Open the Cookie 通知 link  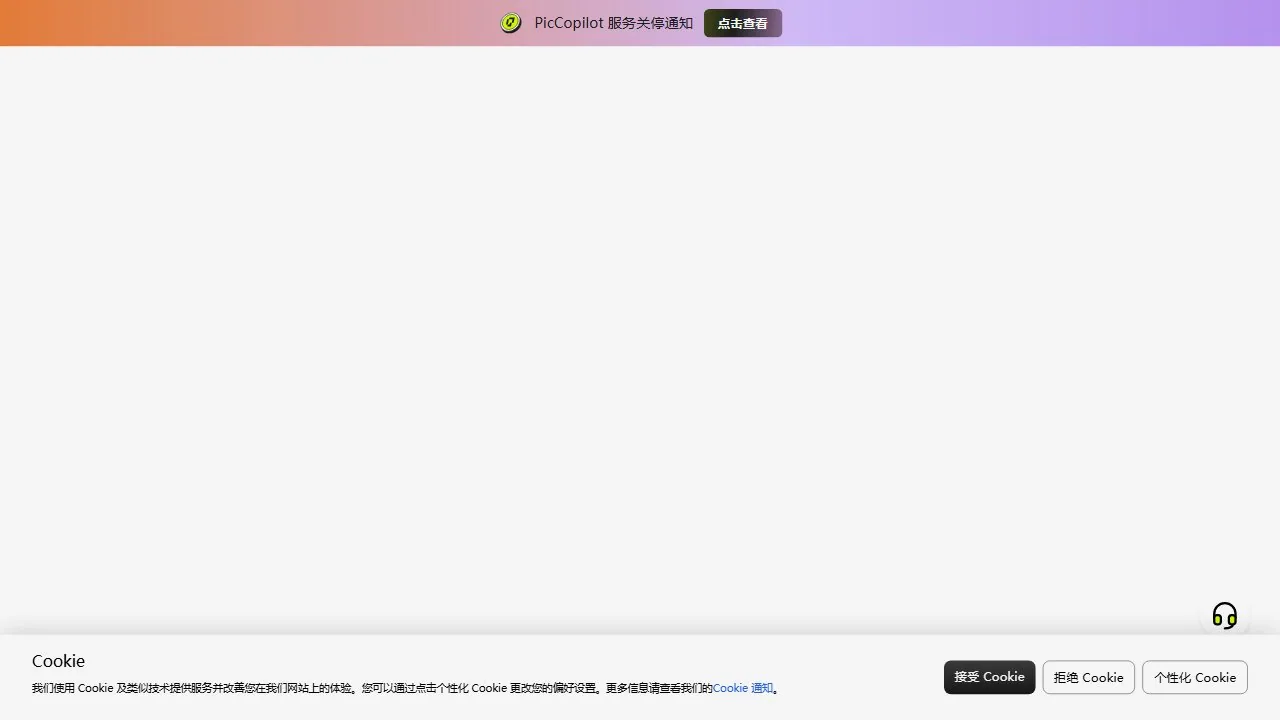pos(743,688)
